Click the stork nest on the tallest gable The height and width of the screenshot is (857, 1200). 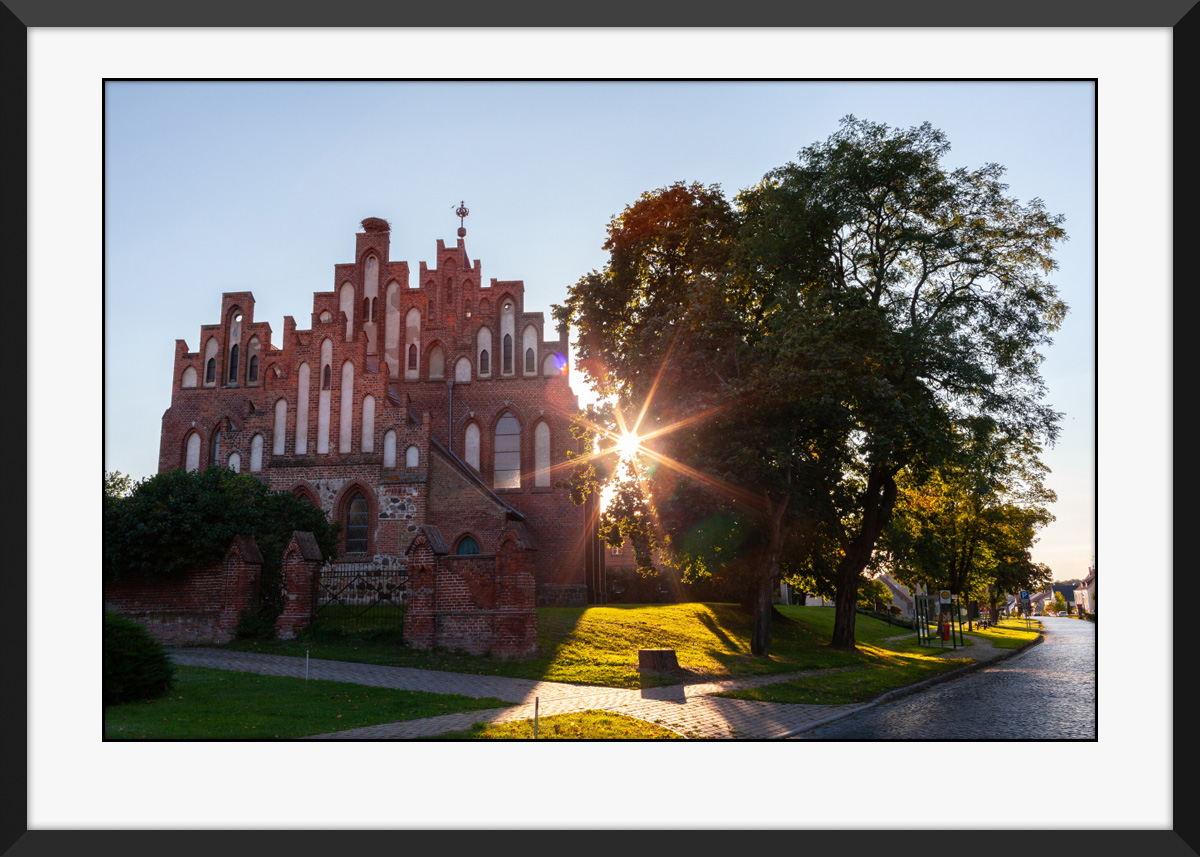pos(375,225)
